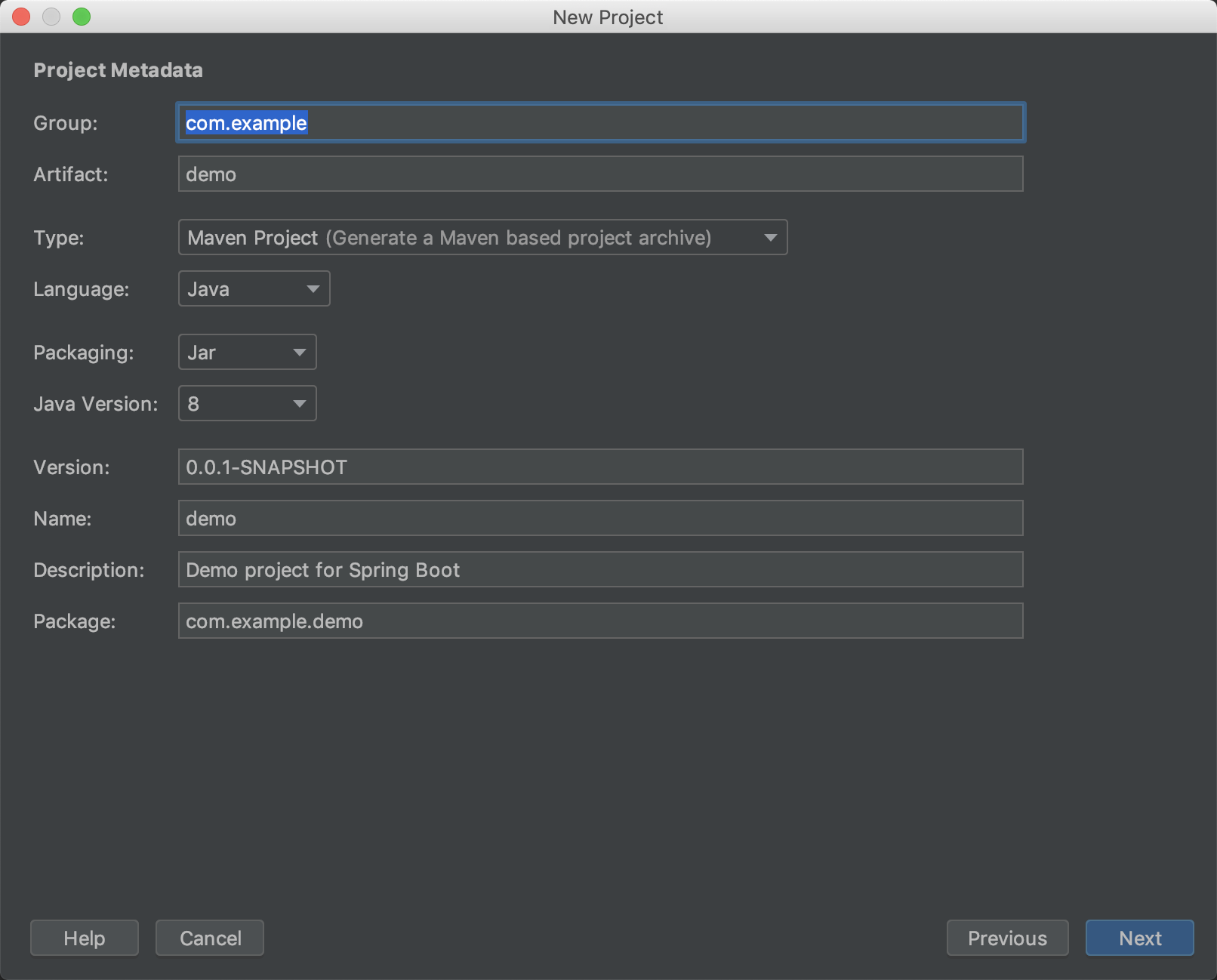The width and height of the screenshot is (1217, 980).
Task: Click the arrow on the Java Version selector
Action: [x=300, y=403]
